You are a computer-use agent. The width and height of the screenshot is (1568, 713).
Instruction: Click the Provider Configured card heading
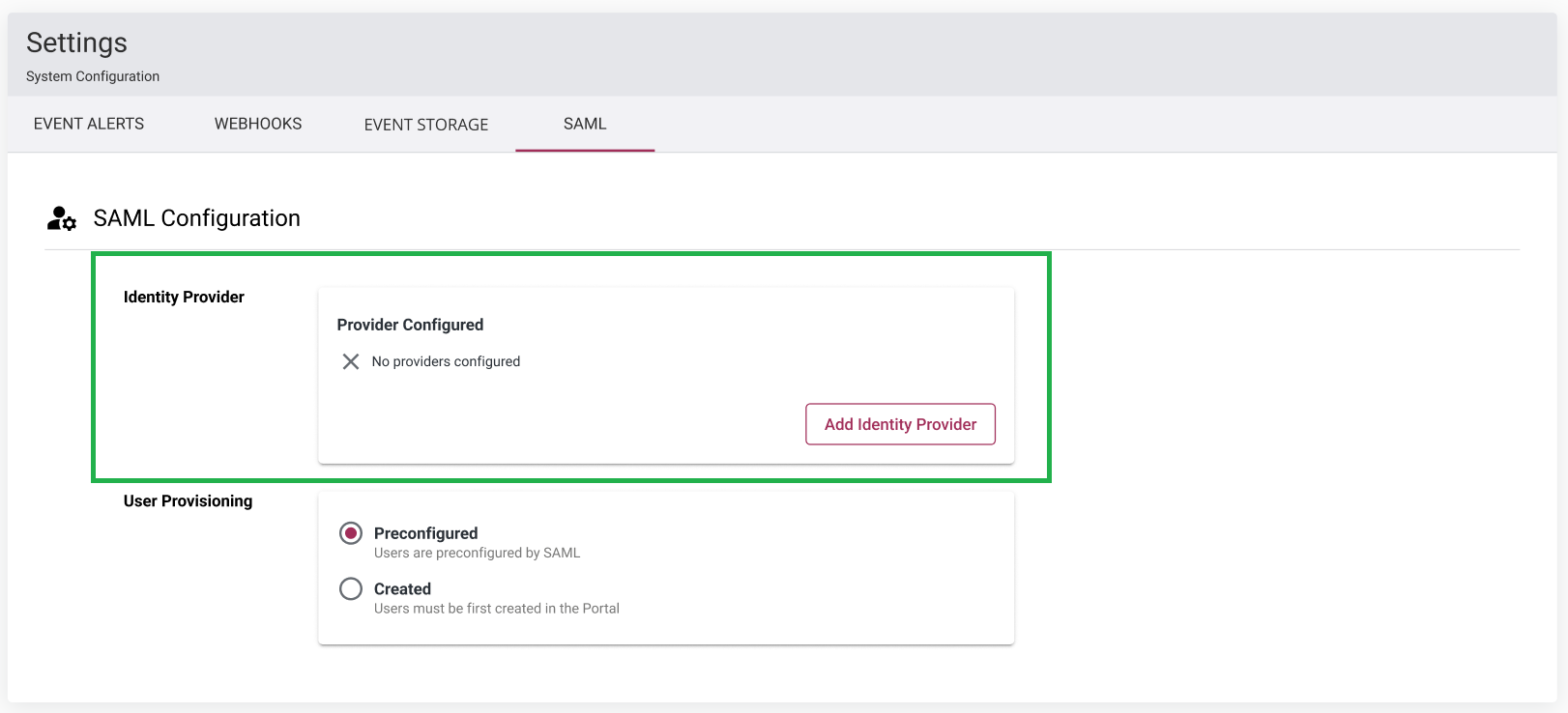click(x=410, y=325)
